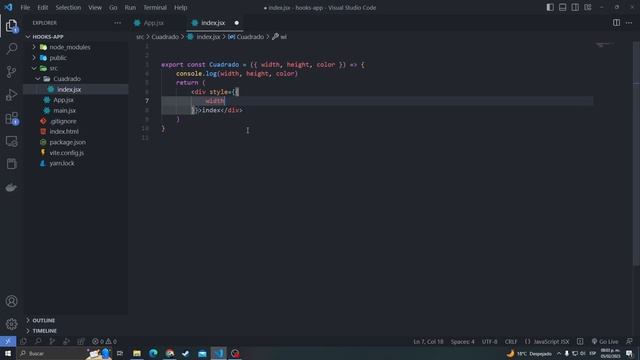Open the Selection menu
The image size is (640, 360).
pyautogui.click(x=68, y=7)
